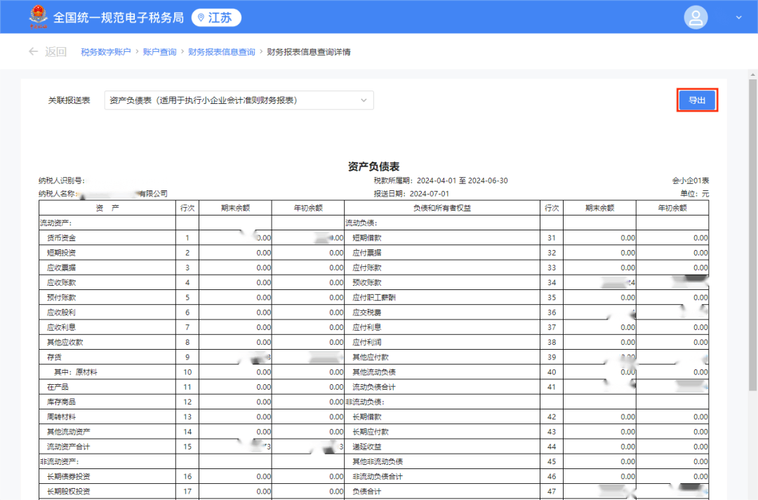Click the 应收账款 row label
This screenshot has width=758, height=500.
coord(61,283)
